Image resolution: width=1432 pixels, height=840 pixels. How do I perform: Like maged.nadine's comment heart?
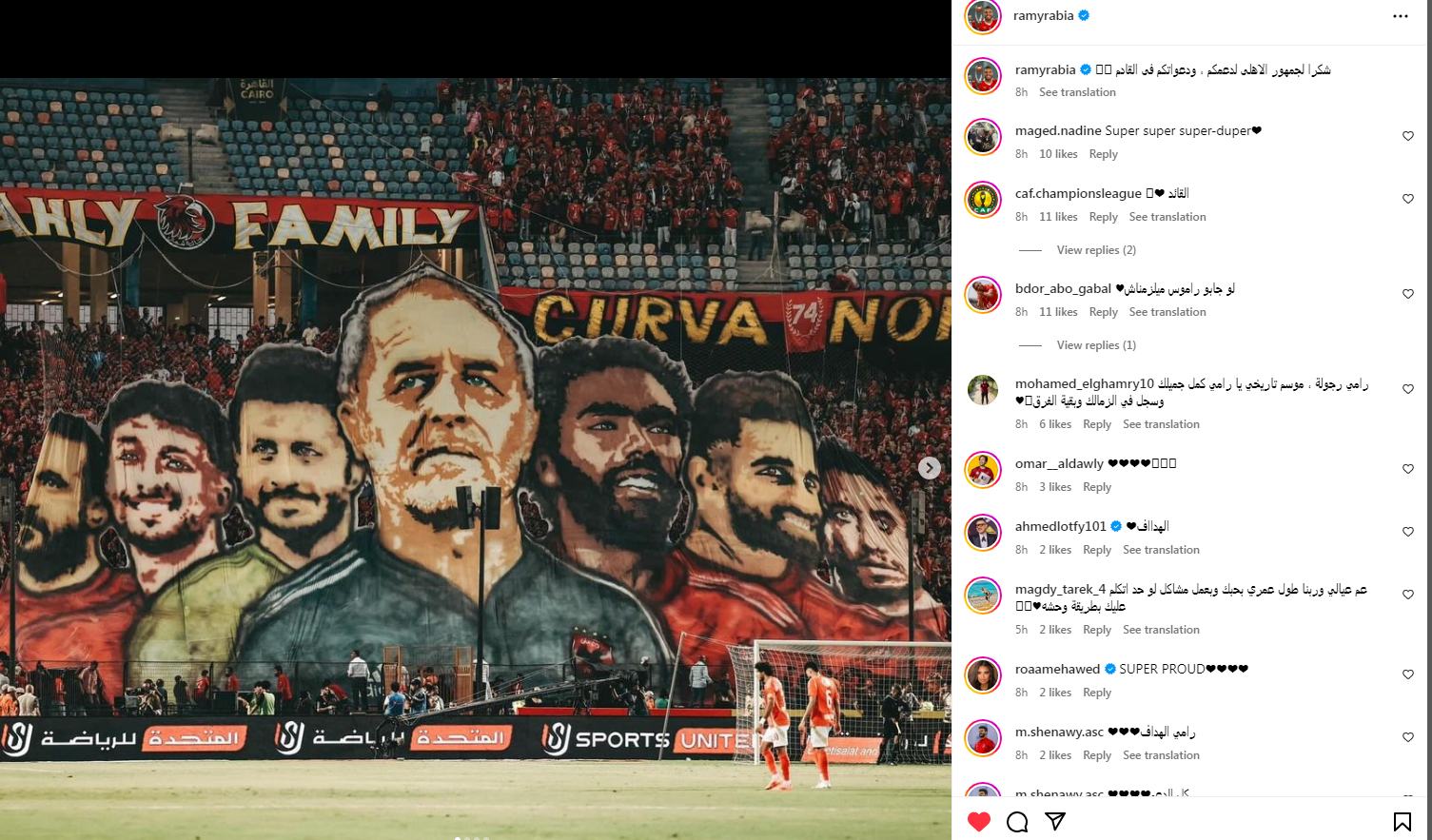(x=1408, y=136)
